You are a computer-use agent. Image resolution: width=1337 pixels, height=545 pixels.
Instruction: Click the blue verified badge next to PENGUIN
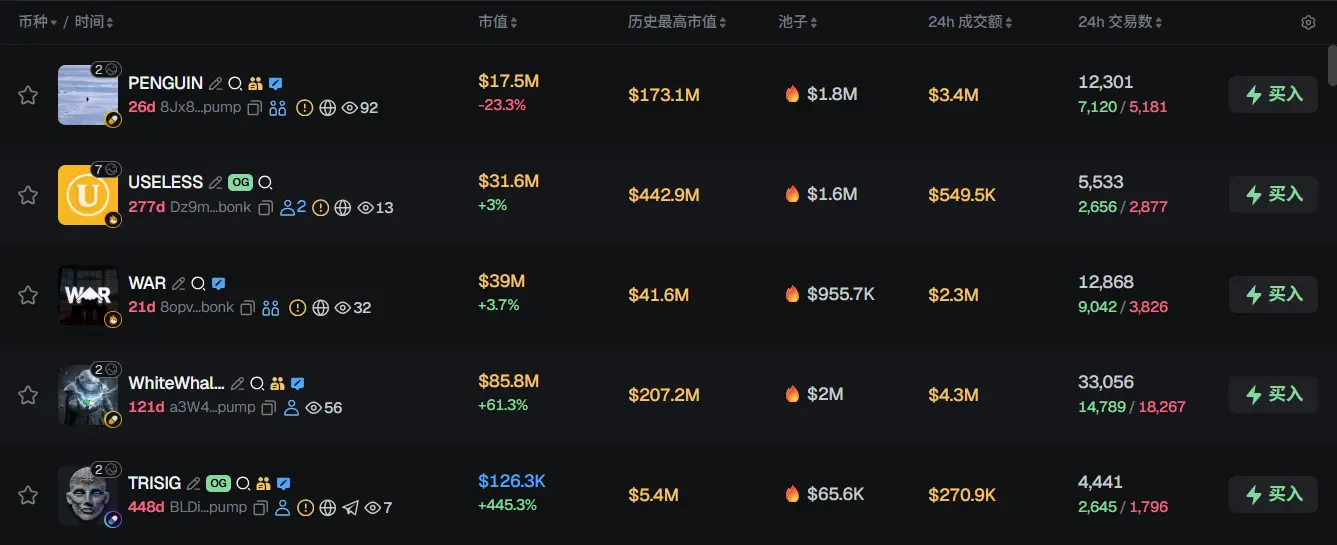pos(276,84)
